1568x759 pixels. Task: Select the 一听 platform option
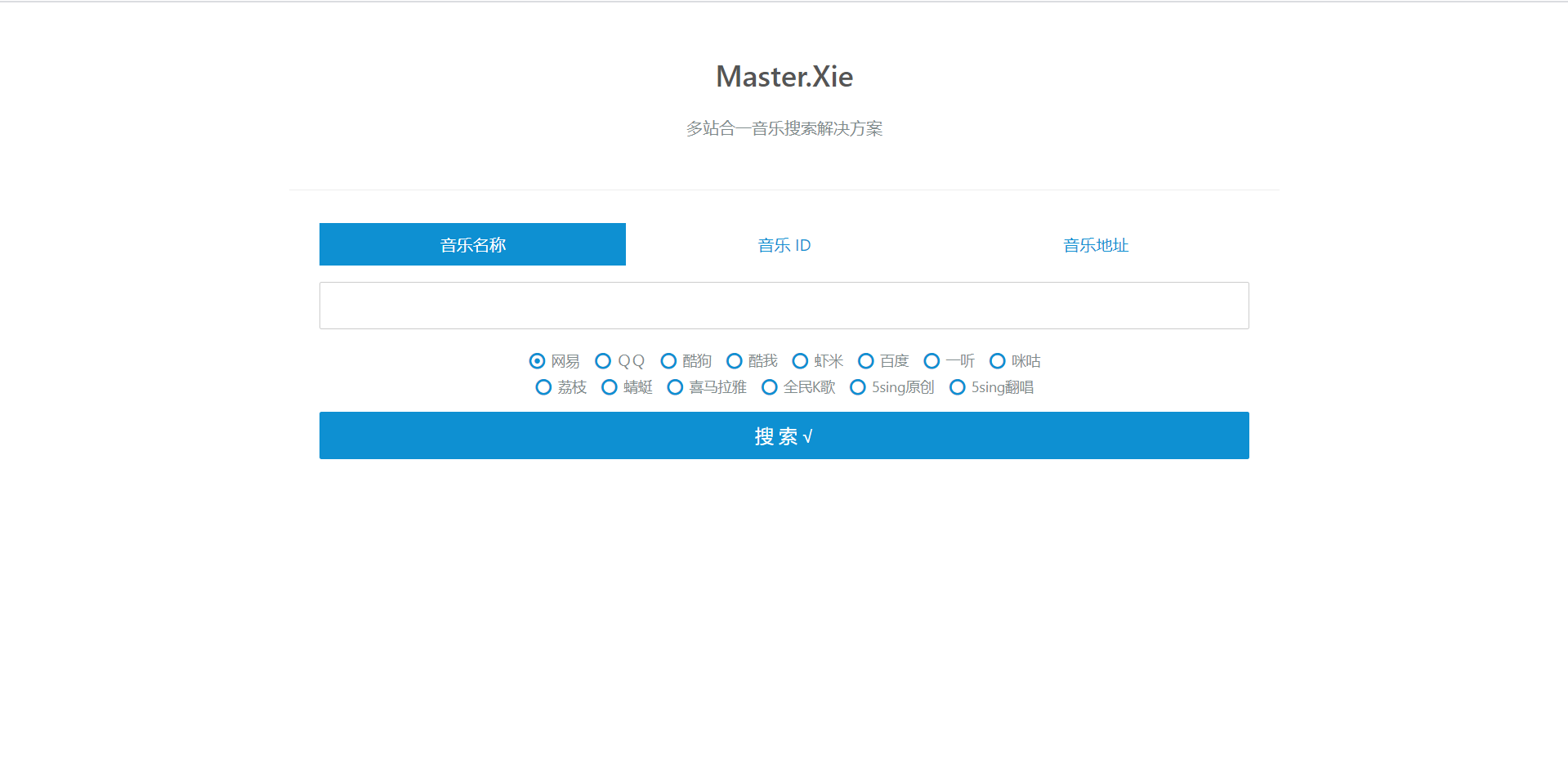[x=931, y=360]
